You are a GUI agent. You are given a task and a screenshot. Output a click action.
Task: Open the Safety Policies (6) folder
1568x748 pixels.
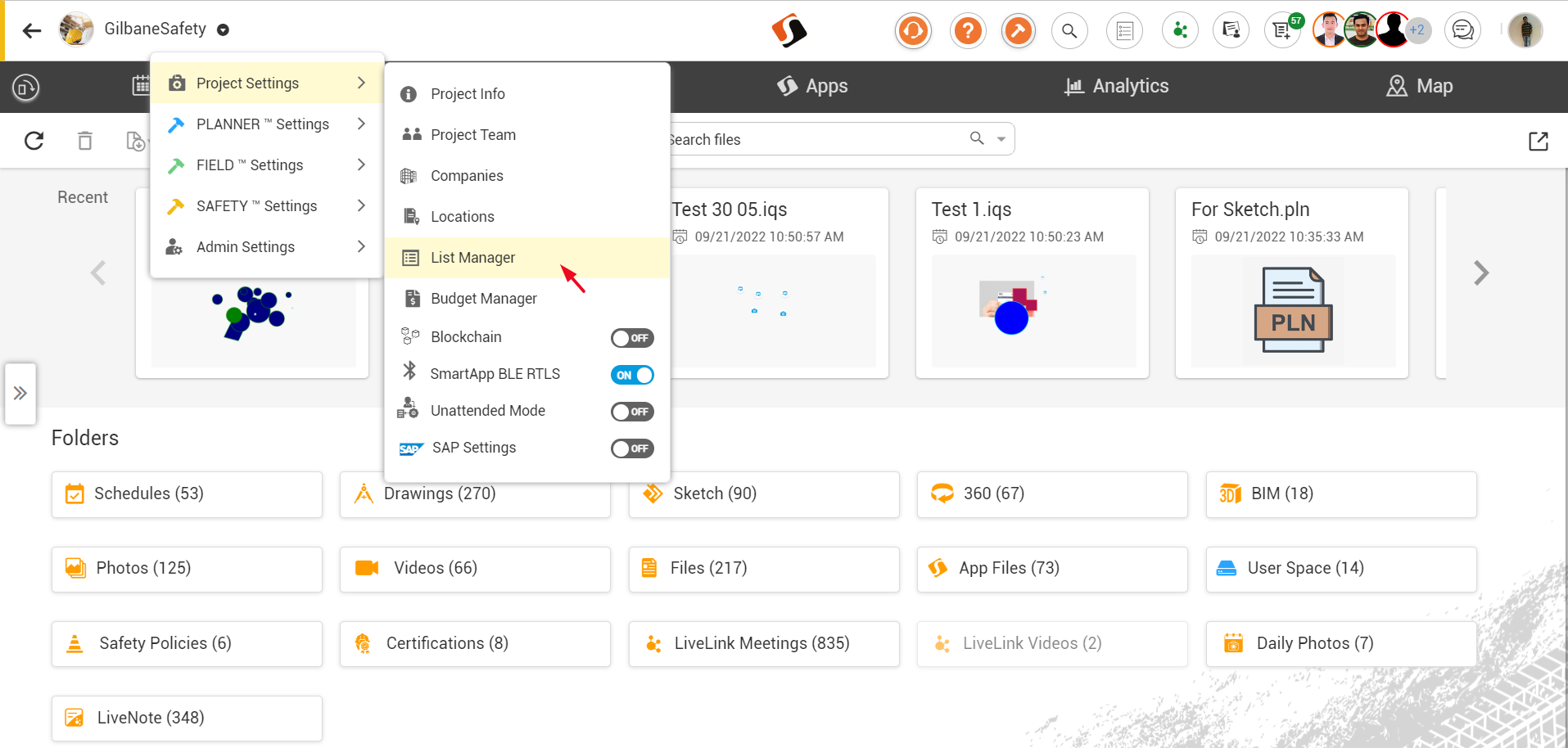pyautogui.click(x=187, y=644)
